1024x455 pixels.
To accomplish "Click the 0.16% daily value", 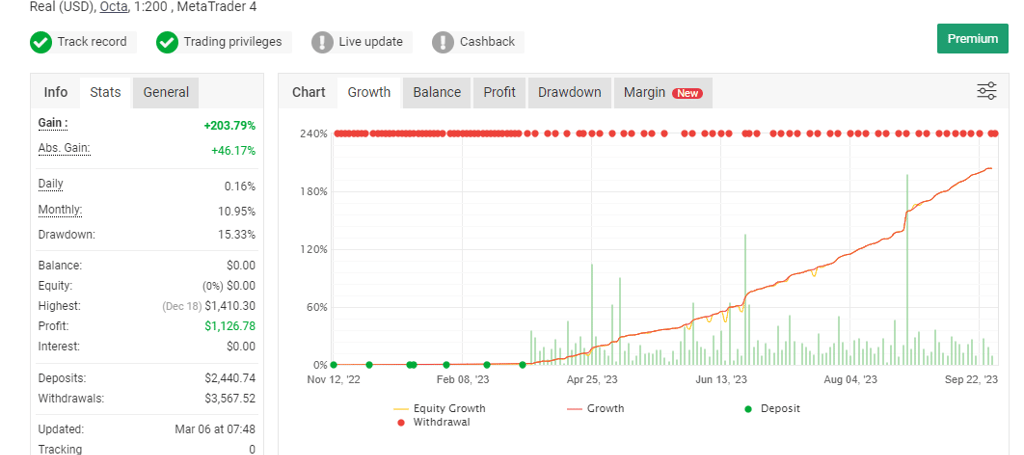I will coord(240,186).
